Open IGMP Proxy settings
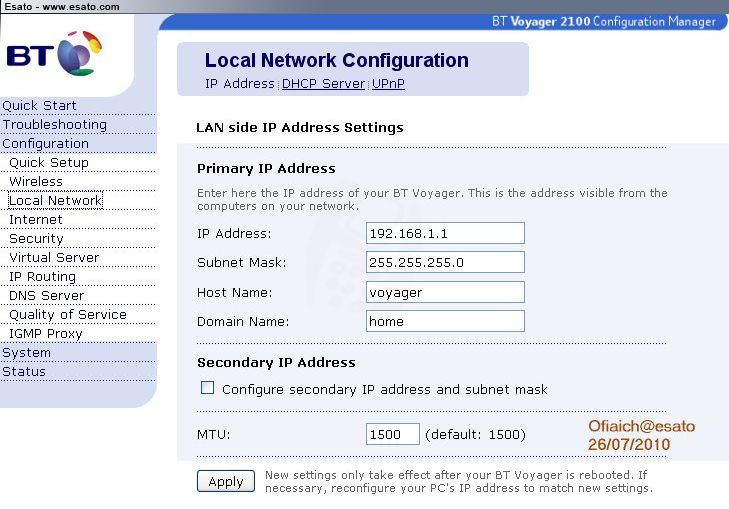This screenshot has width=729, height=509. (46, 334)
